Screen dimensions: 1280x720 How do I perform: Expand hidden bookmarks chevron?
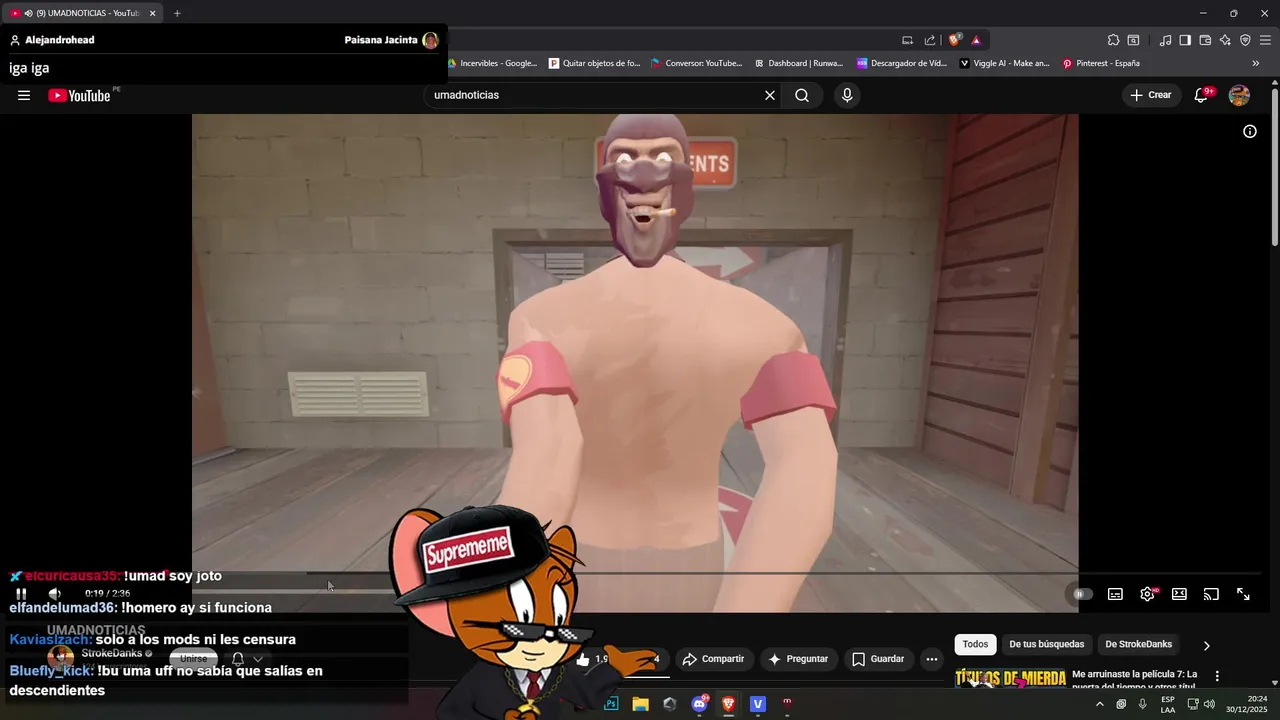pos(1256,63)
